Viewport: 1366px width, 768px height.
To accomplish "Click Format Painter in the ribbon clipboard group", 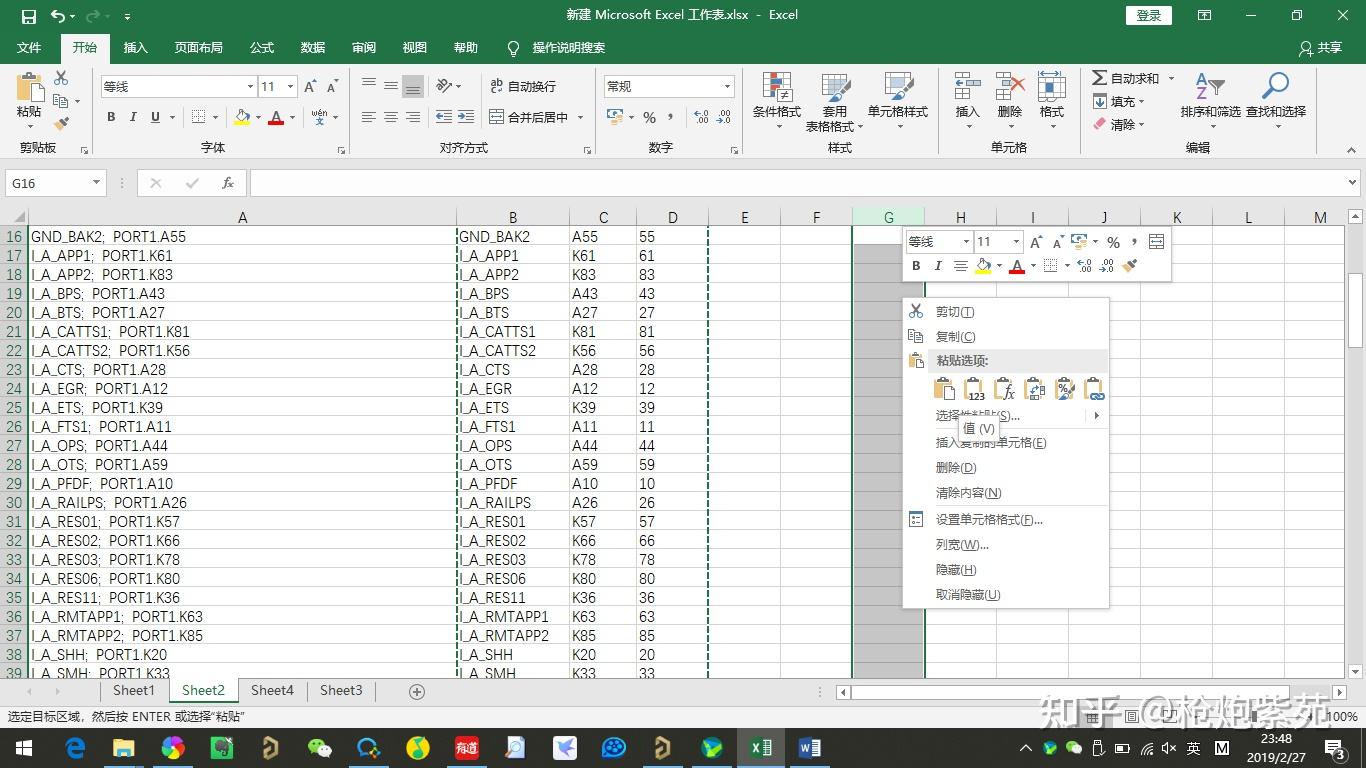I will [x=61, y=124].
